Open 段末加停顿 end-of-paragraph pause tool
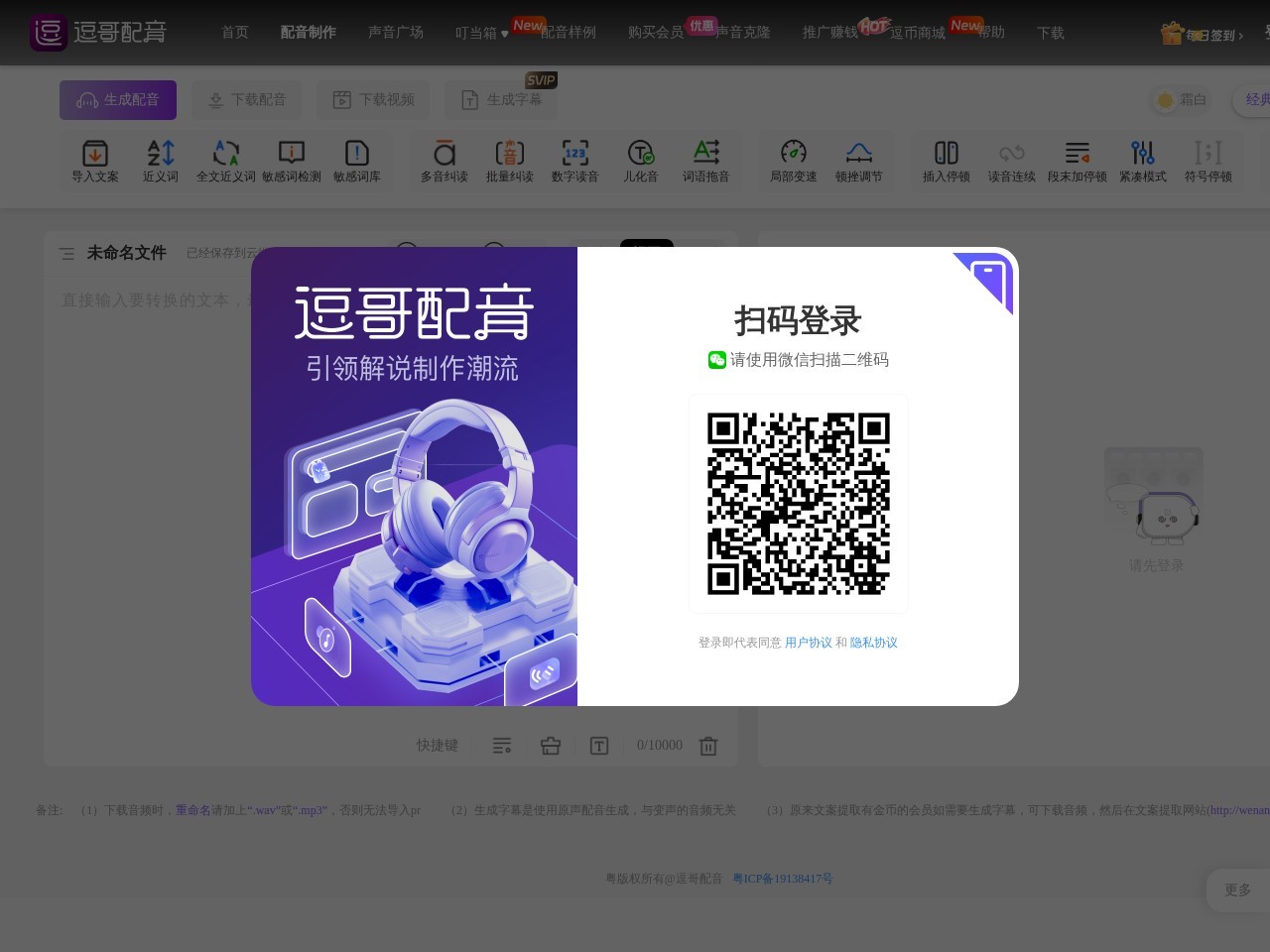1270x952 pixels. point(1077,161)
